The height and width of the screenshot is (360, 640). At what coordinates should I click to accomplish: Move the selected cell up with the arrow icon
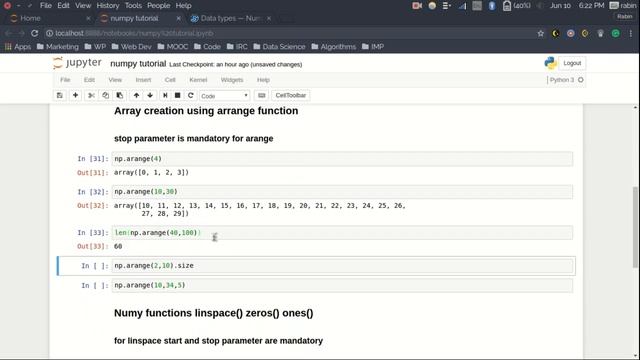point(136,96)
